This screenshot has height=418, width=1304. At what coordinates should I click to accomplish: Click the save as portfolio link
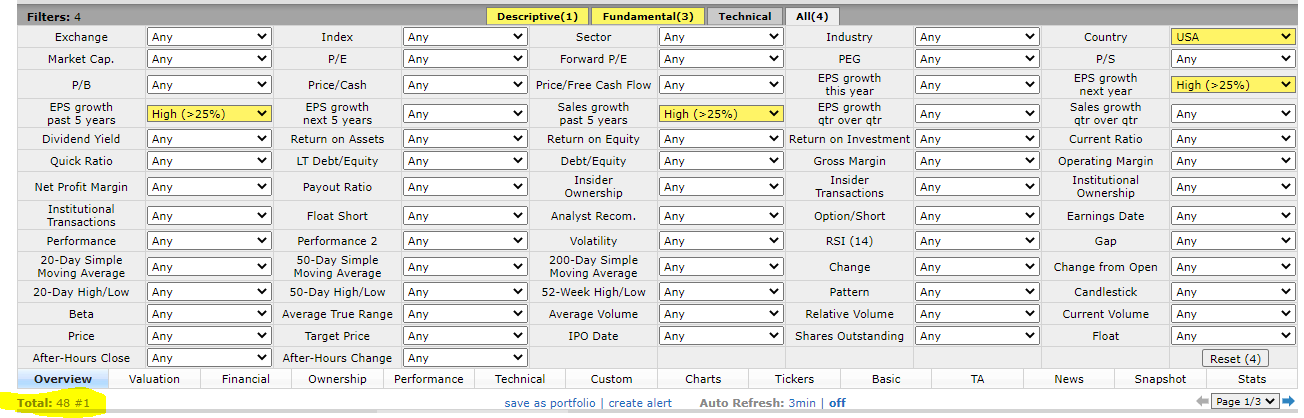pyautogui.click(x=550, y=403)
